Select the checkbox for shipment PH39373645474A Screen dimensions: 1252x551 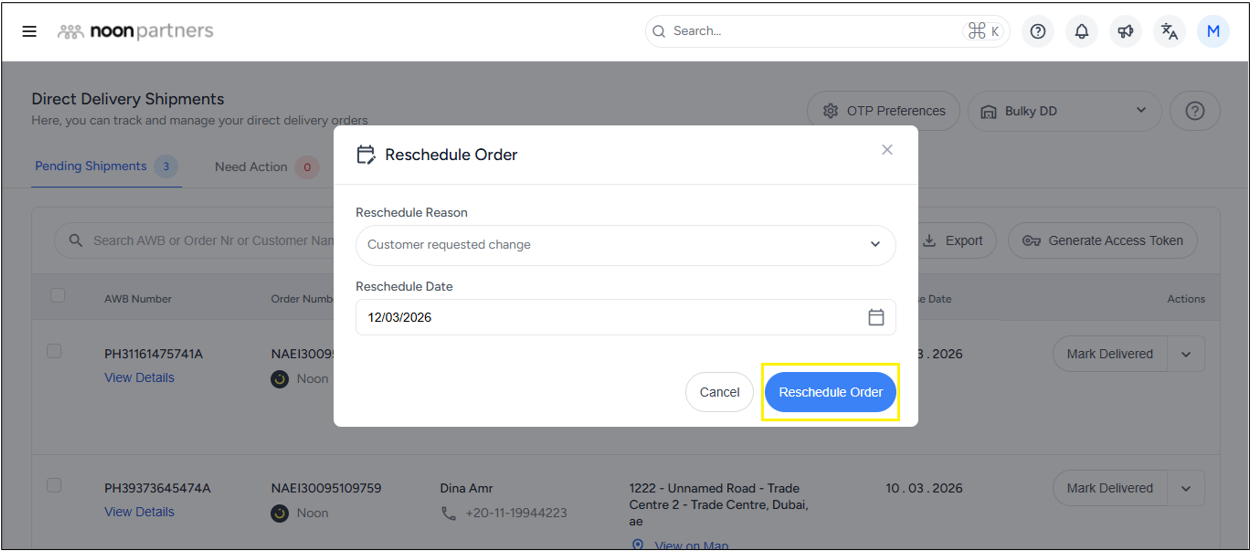pyautogui.click(x=54, y=485)
